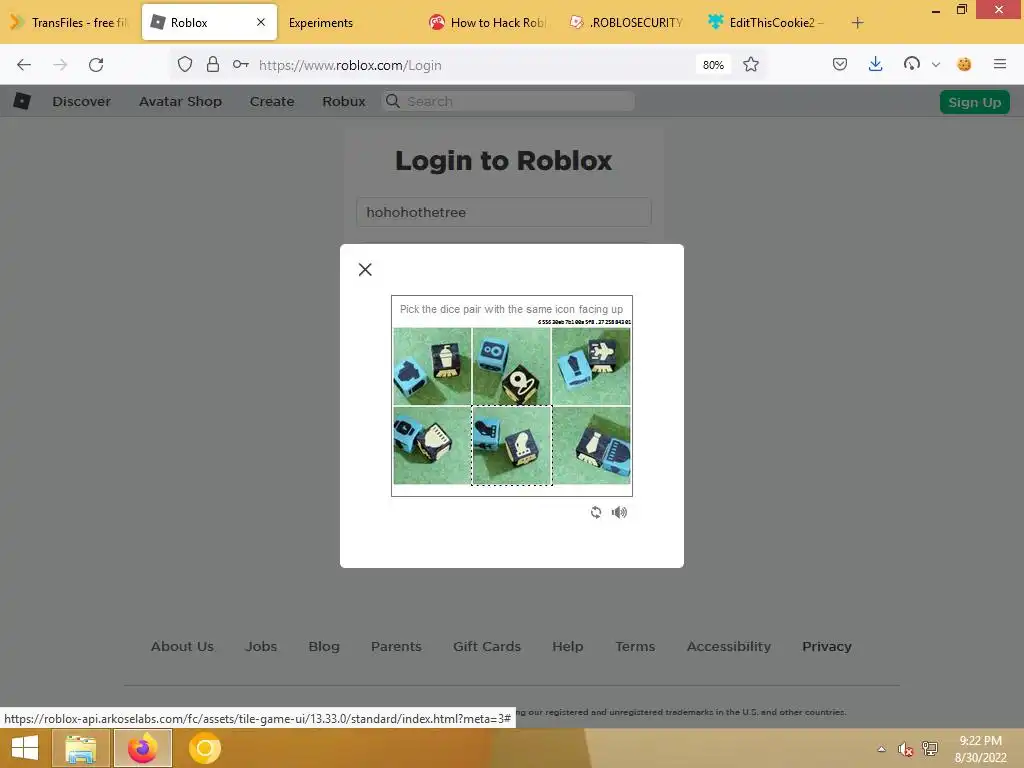Pick the bottom-middle highlighted dice tile
This screenshot has height=768, width=1024.
511,445
